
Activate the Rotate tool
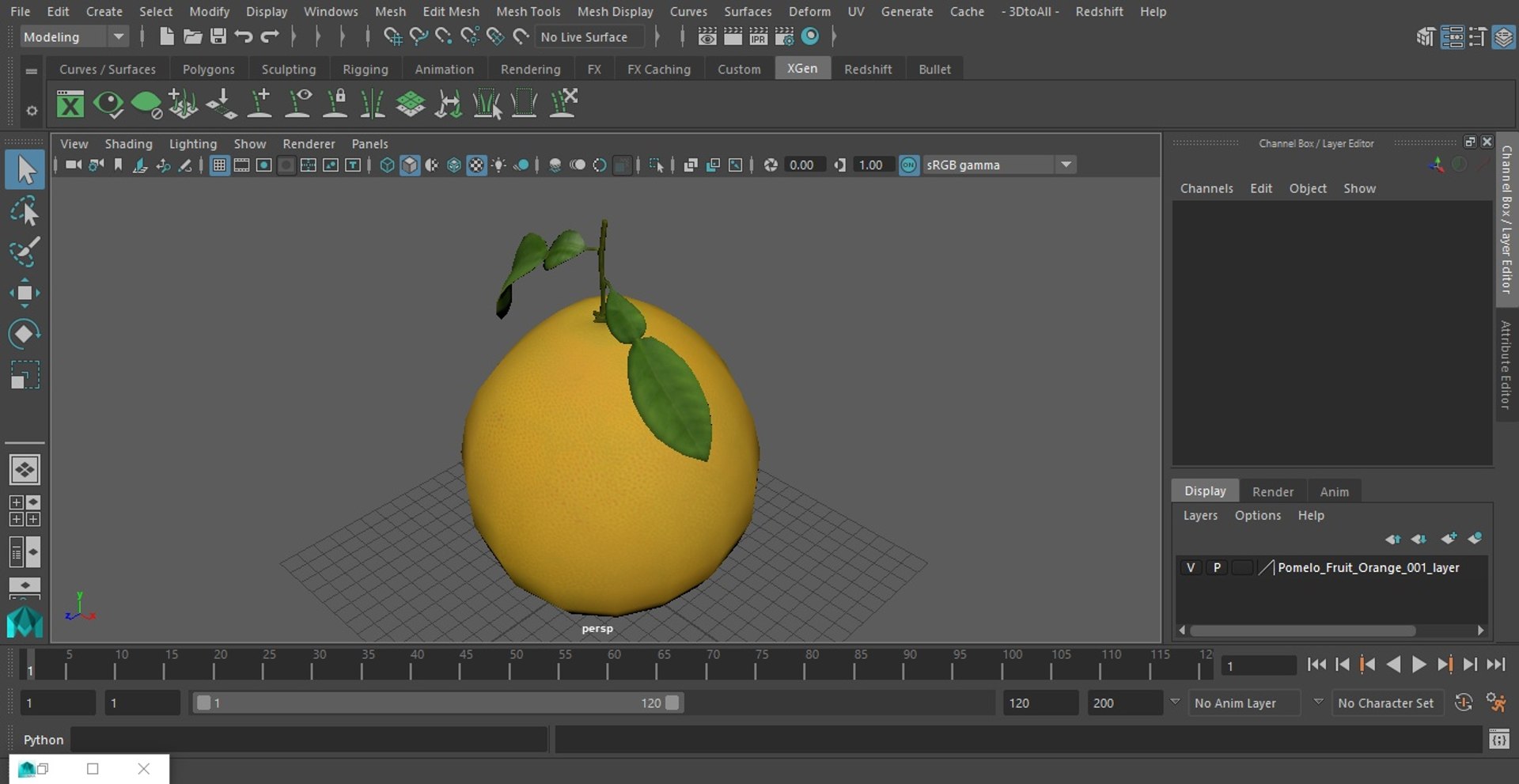[x=25, y=334]
